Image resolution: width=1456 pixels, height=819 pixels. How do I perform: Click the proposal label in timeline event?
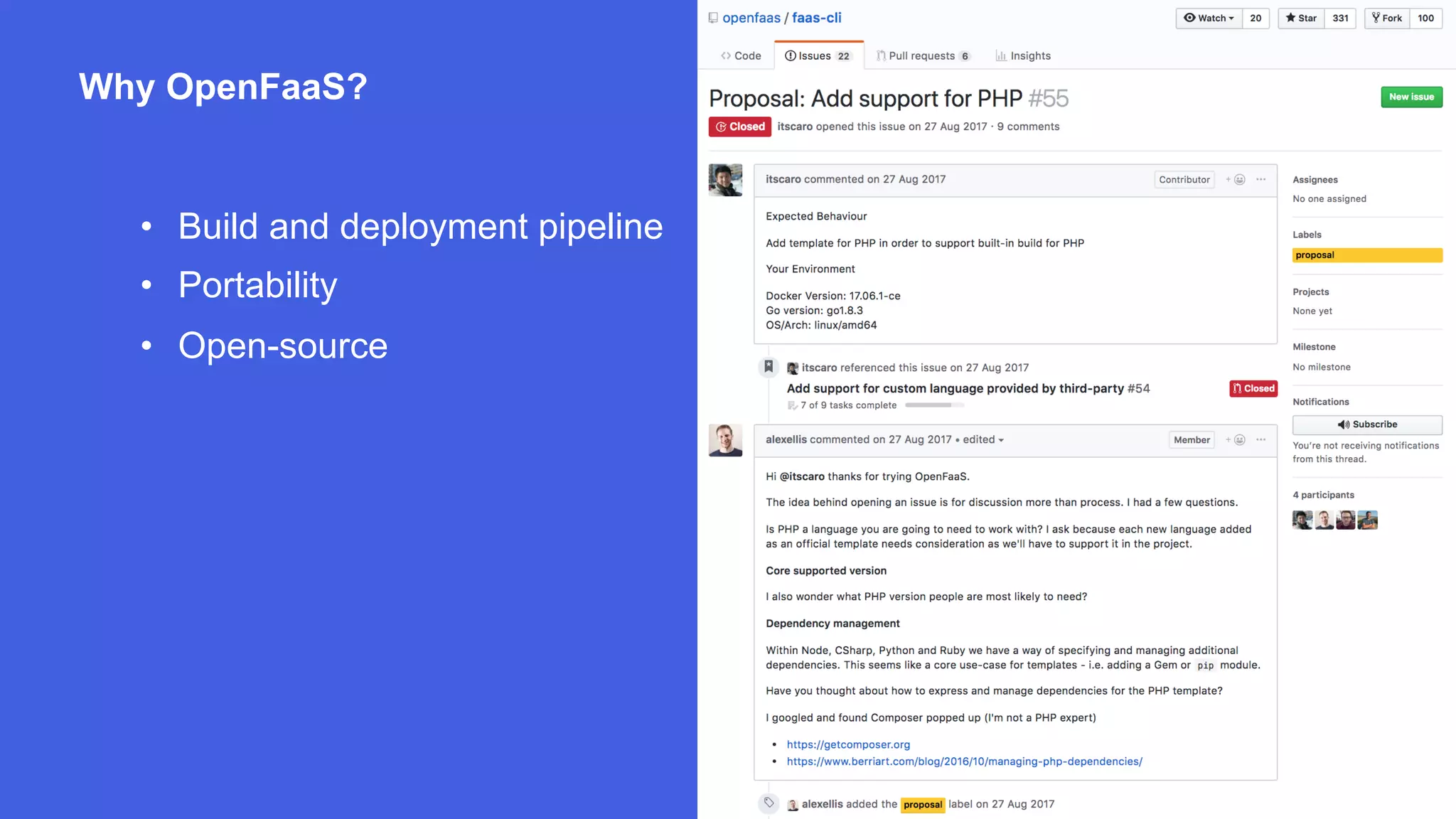(x=923, y=805)
